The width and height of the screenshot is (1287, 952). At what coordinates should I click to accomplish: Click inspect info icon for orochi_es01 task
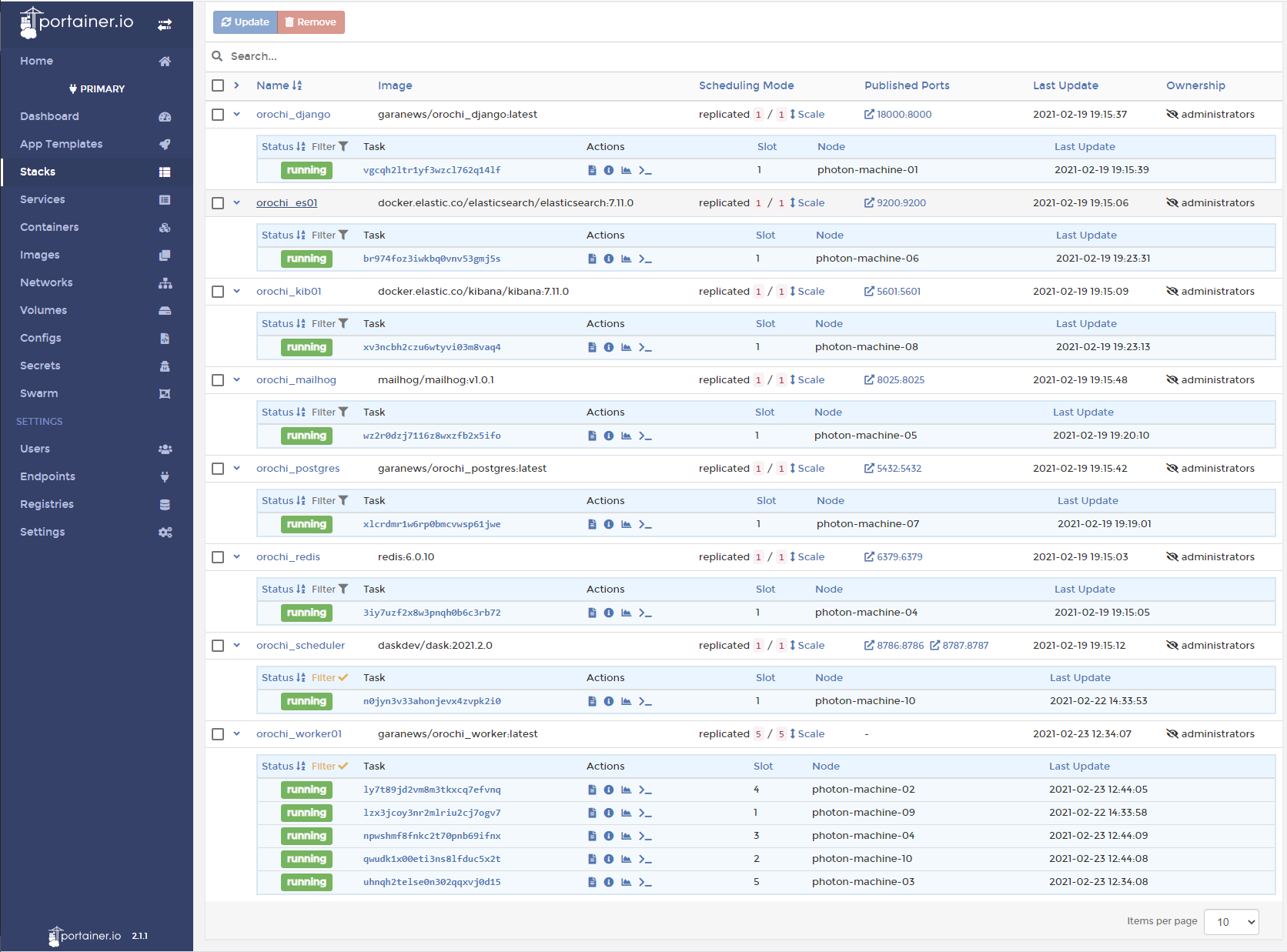tap(609, 259)
